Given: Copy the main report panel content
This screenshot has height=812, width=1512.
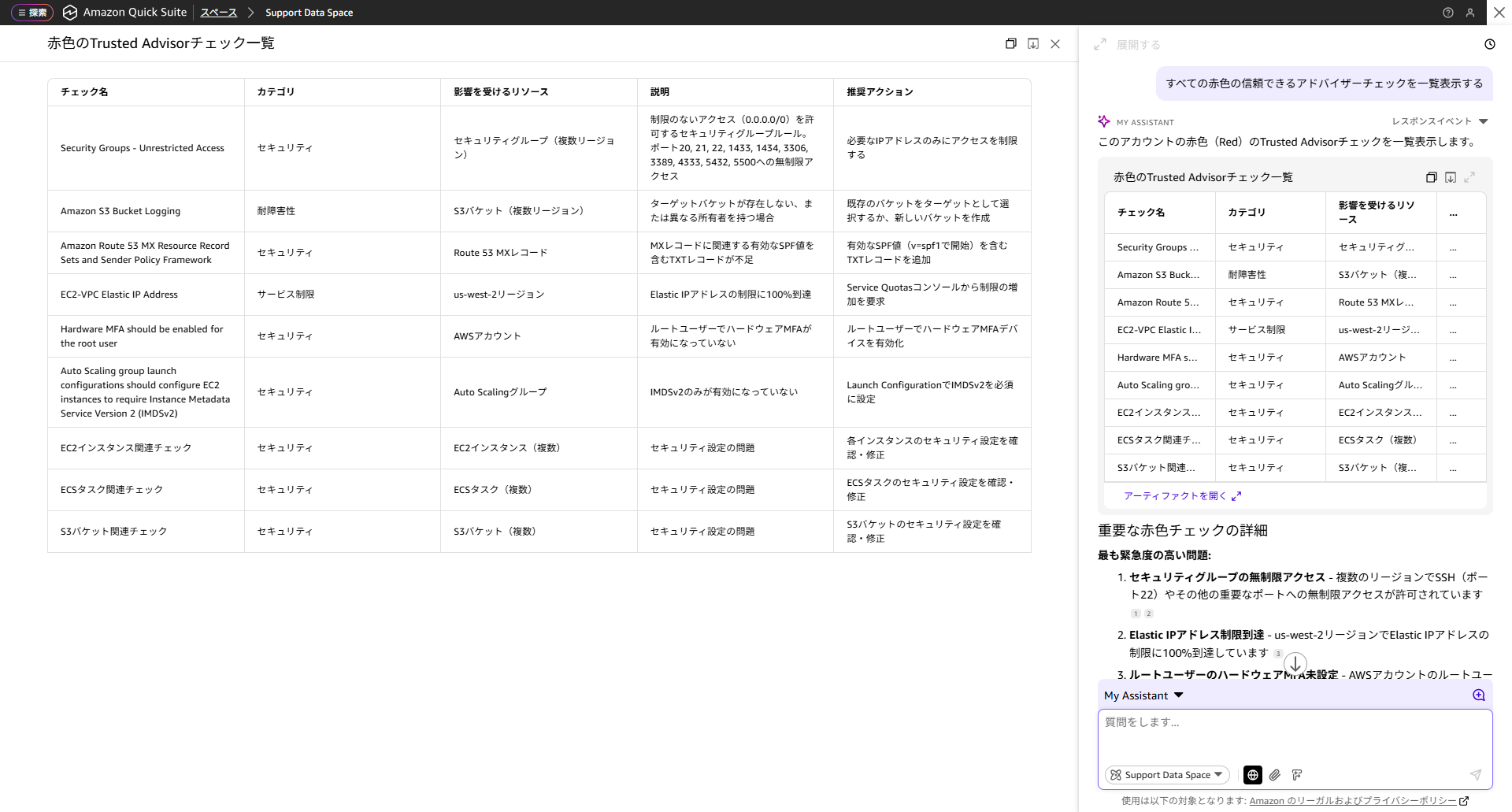Looking at the screenshot, I should click(1011, 43).
